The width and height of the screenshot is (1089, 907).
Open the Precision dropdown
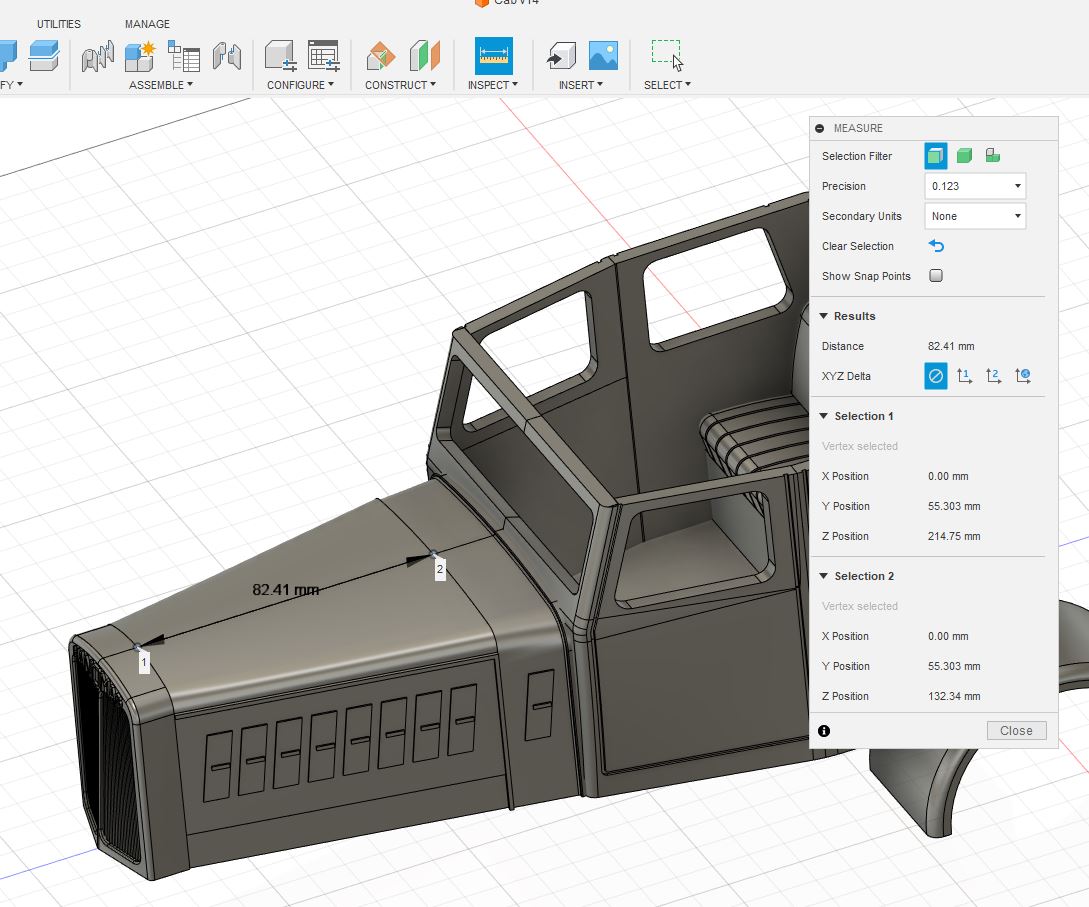(975, 186)
